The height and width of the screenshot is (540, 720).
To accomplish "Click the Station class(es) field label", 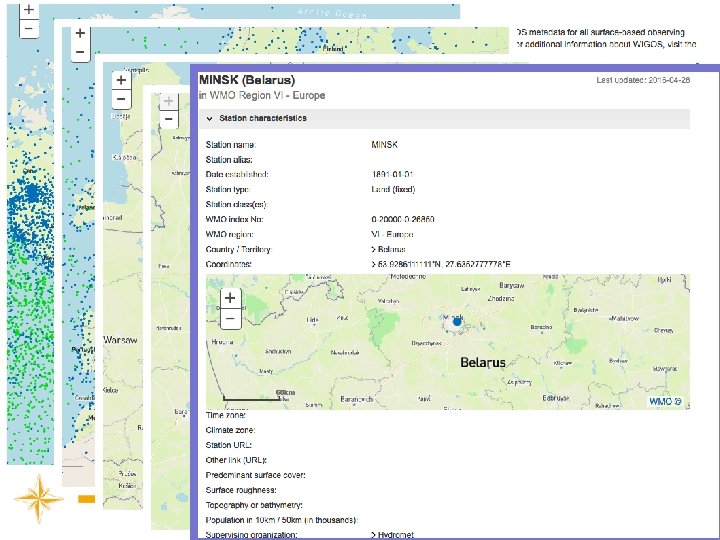I will 236,204.
